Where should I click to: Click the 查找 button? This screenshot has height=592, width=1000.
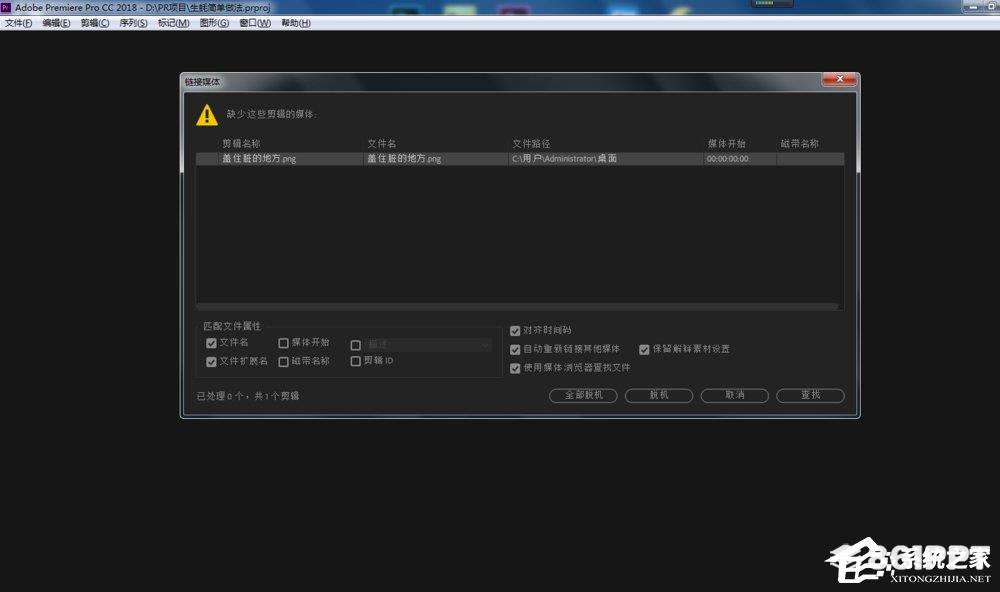[811, 396]
